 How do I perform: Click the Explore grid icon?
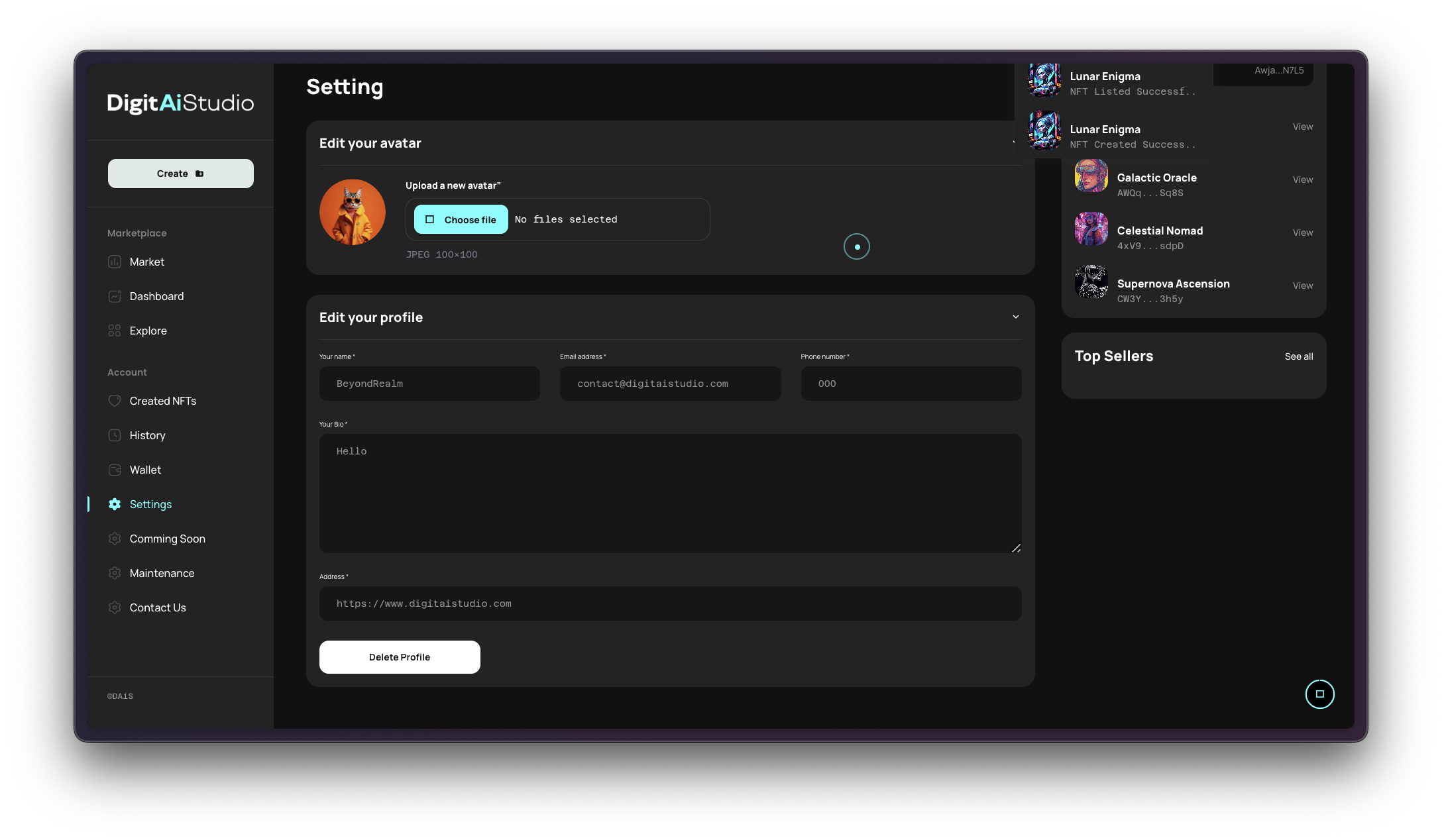tap(115, 331)
